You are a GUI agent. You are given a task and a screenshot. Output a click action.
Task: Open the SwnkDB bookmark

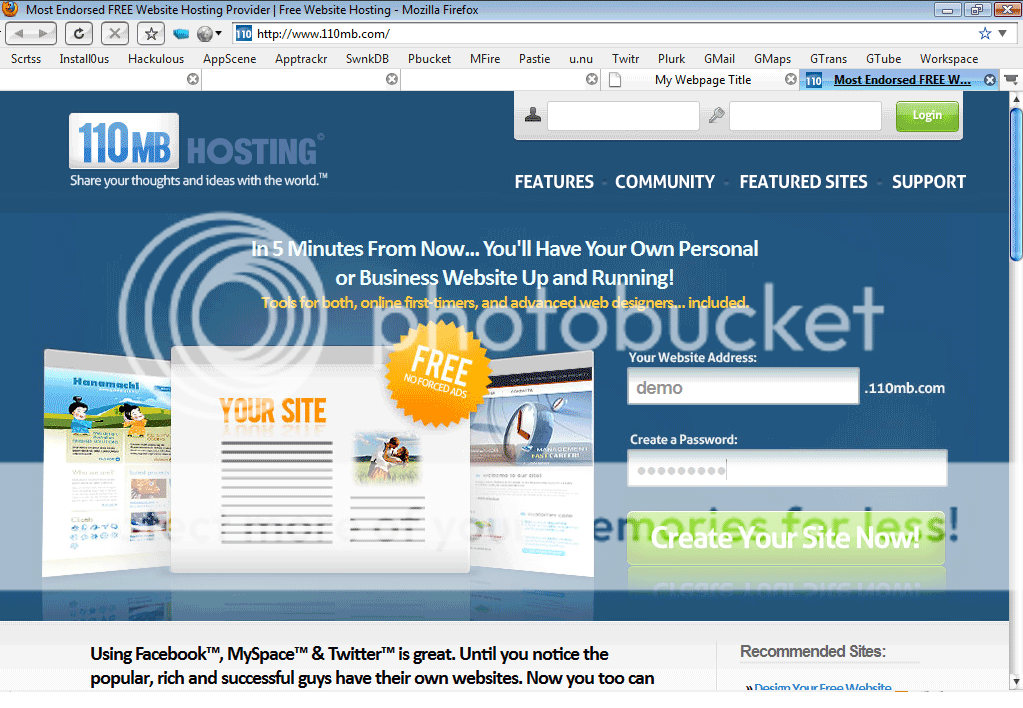pyautogui.click(x=367, y=59)
